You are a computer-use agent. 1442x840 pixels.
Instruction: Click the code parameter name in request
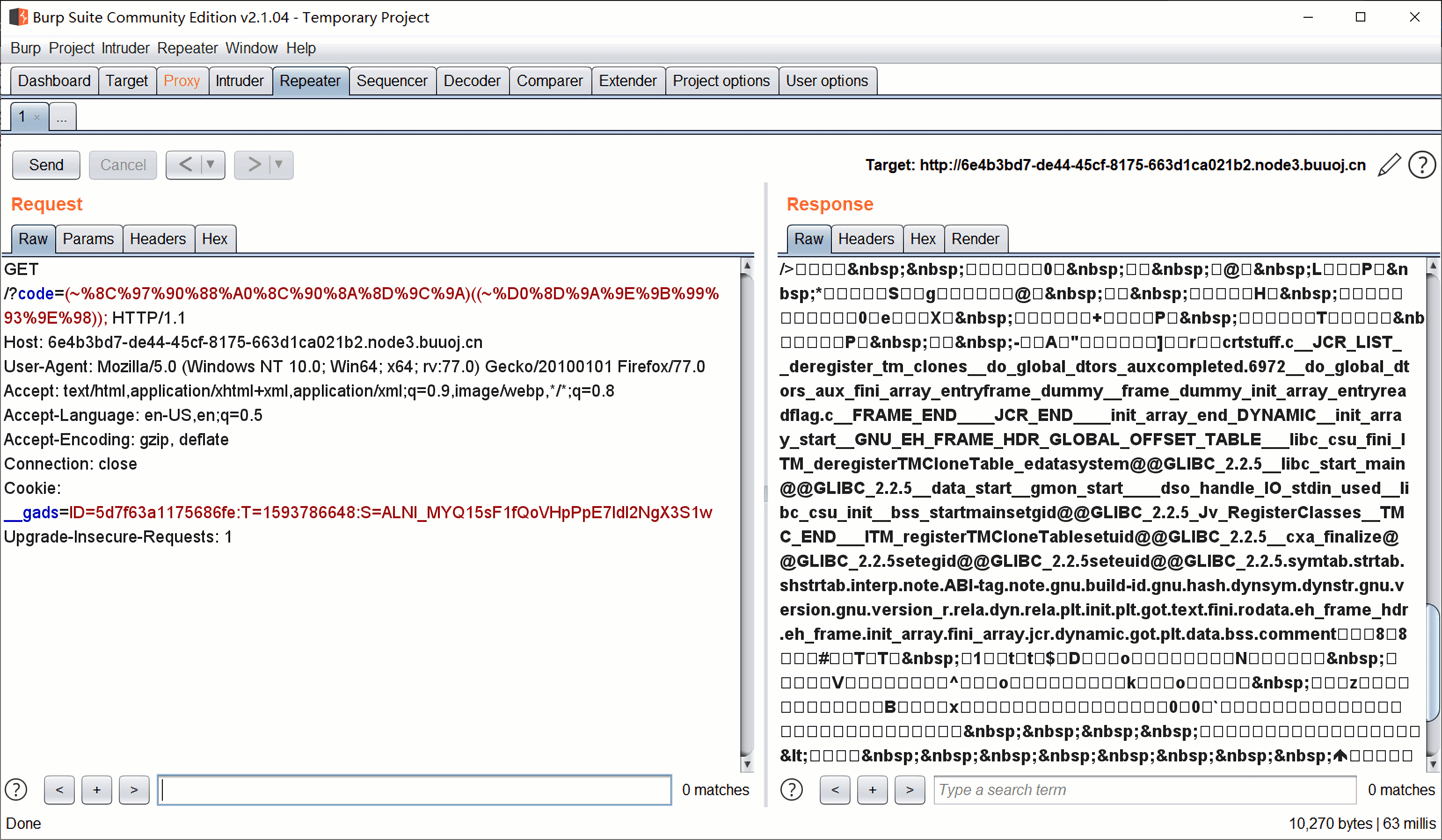pos(36,294)
